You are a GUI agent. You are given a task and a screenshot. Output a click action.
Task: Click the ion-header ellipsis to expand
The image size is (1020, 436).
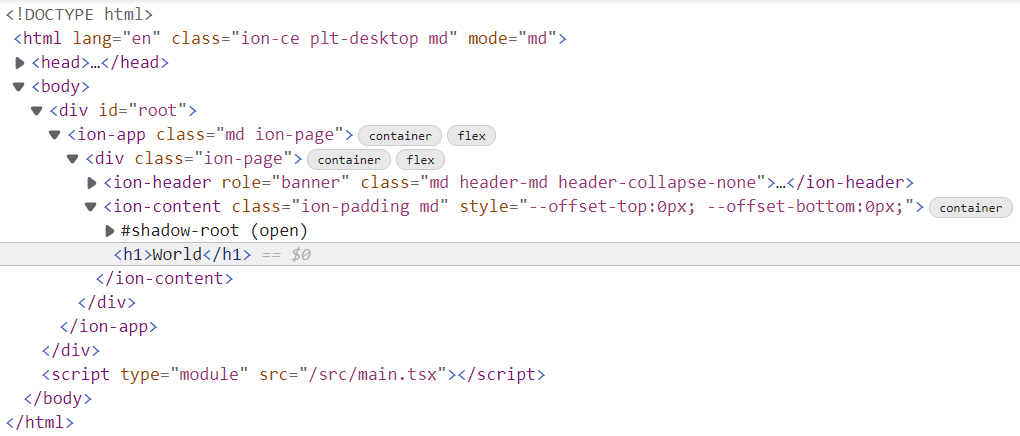coord(781,184)
